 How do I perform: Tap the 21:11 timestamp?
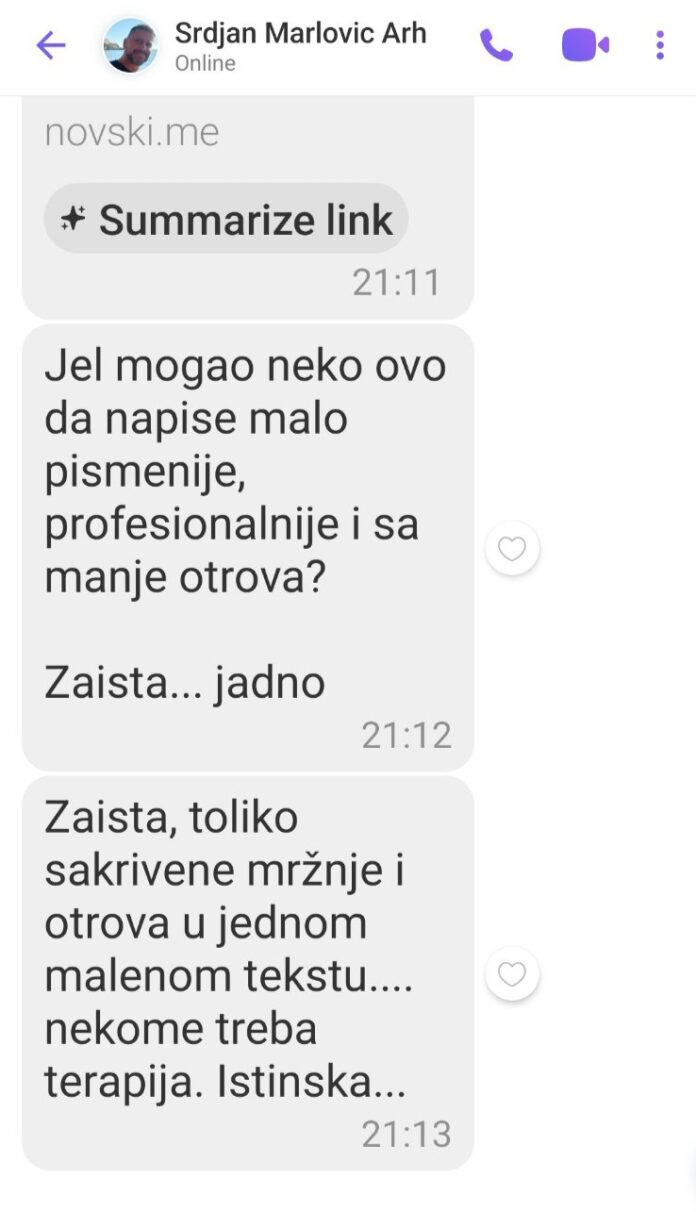pyautogui.click(x=396, y=283)
